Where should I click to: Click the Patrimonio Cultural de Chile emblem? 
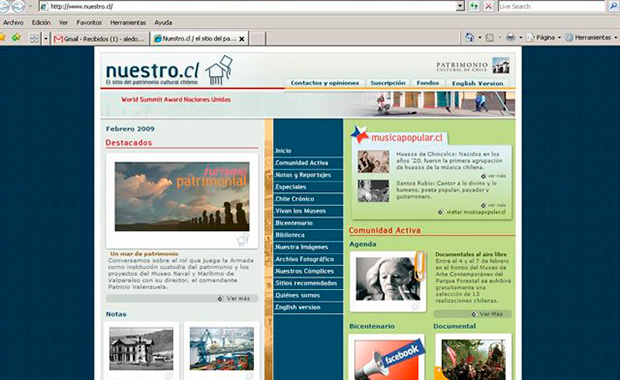pos(501,65)
